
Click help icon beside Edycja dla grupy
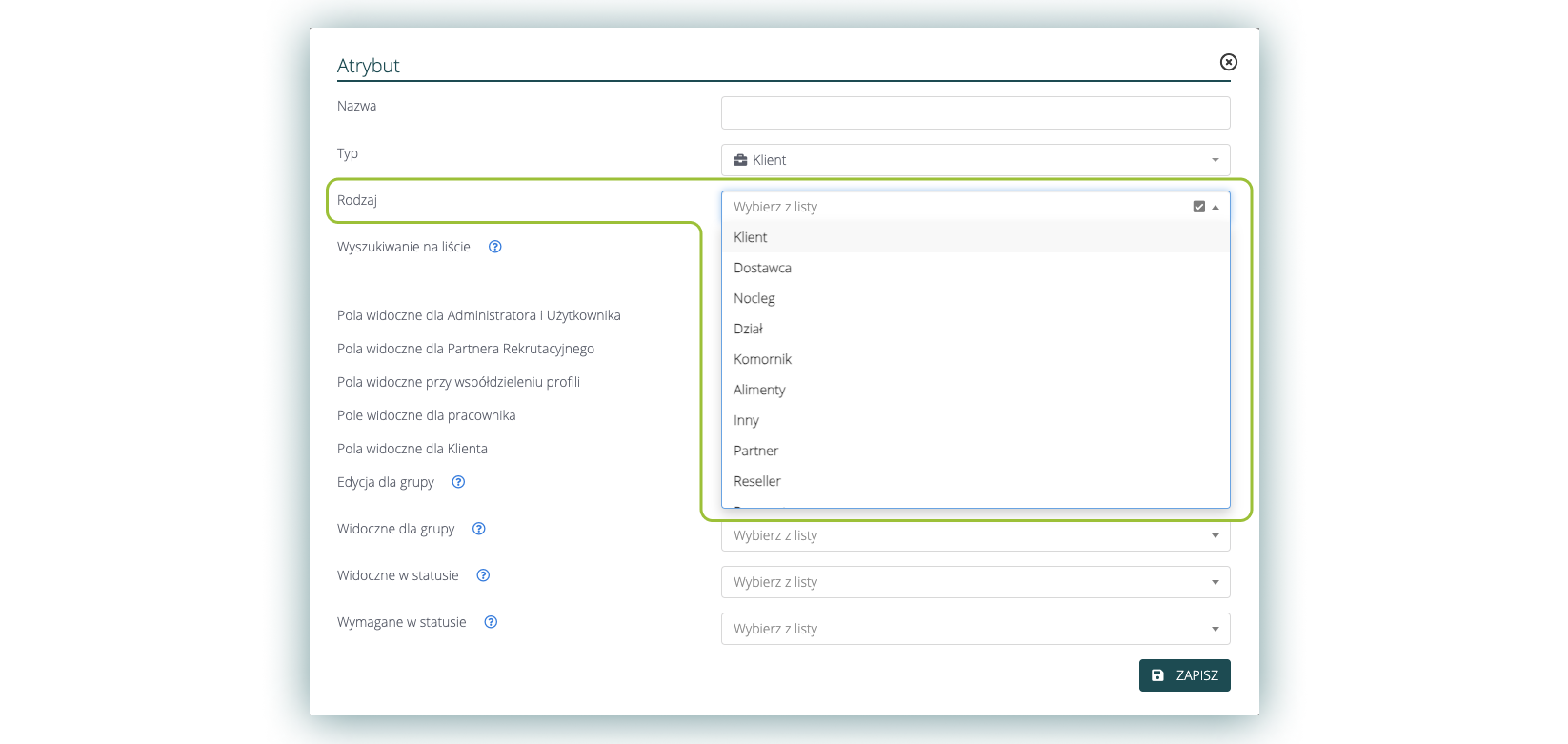(x=458, y=482)
